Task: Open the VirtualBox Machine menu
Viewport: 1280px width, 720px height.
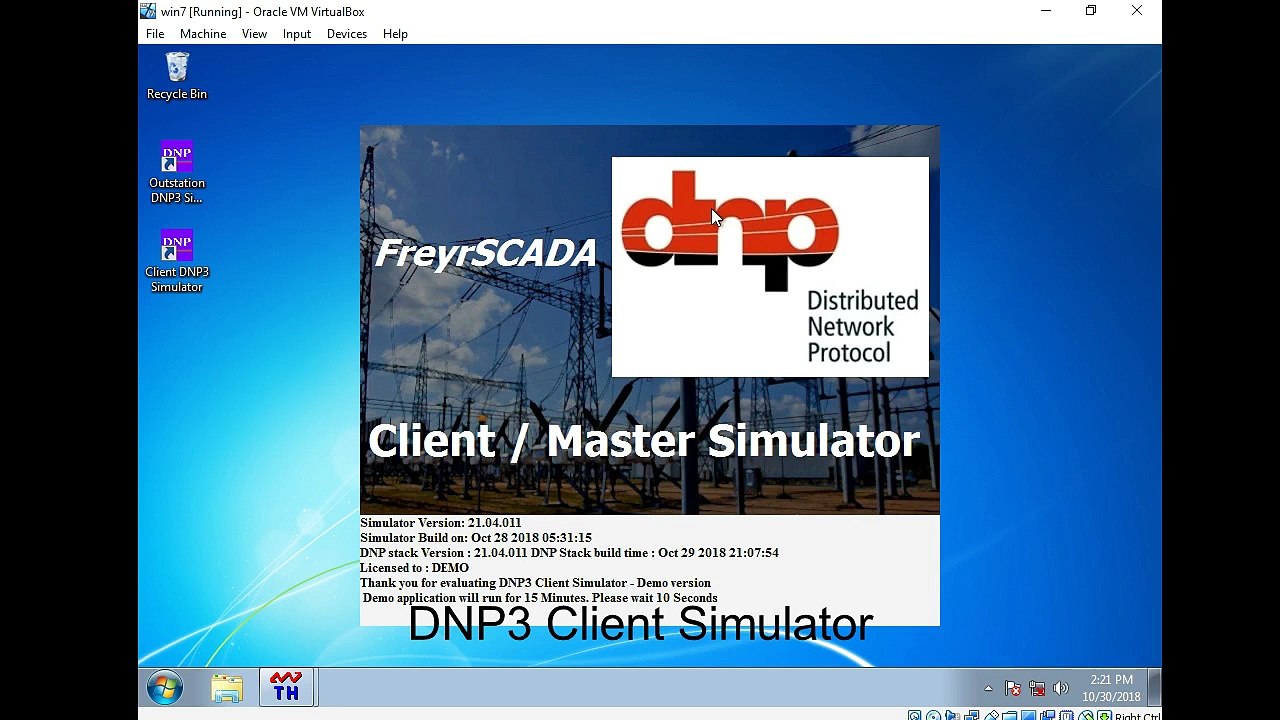Action: [203, 34]
